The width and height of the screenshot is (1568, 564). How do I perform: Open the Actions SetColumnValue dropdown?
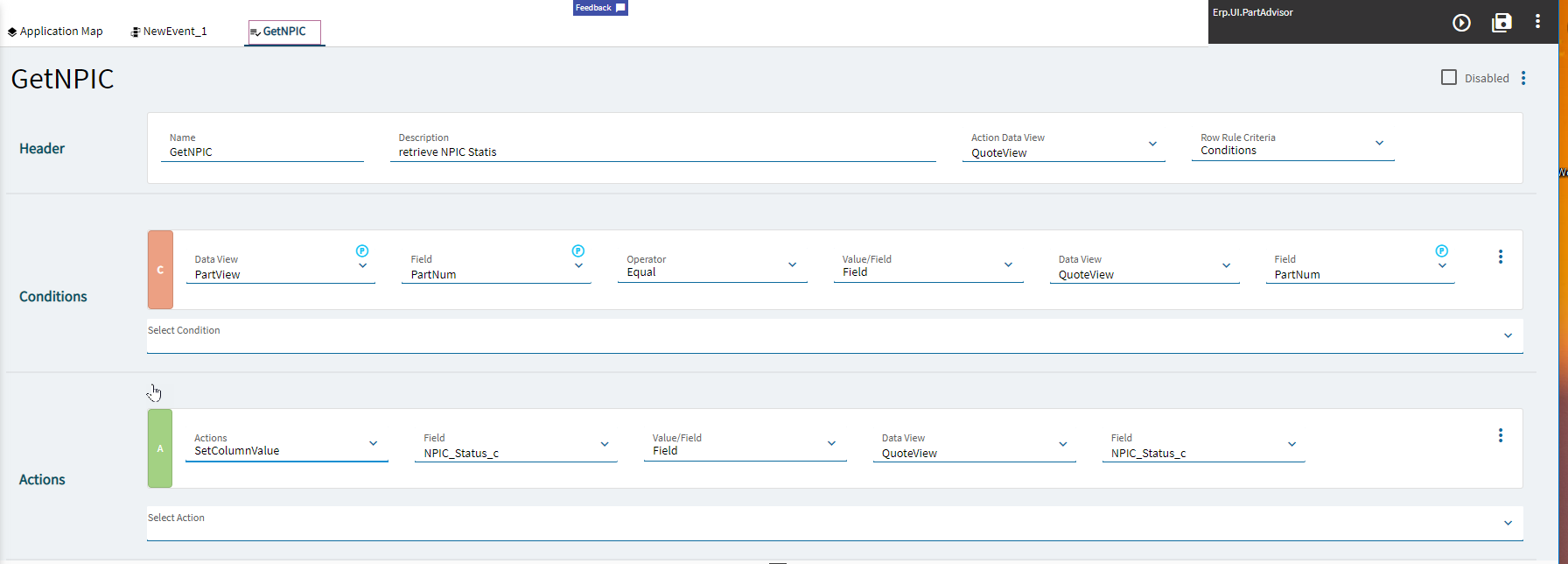pos(373,444)
